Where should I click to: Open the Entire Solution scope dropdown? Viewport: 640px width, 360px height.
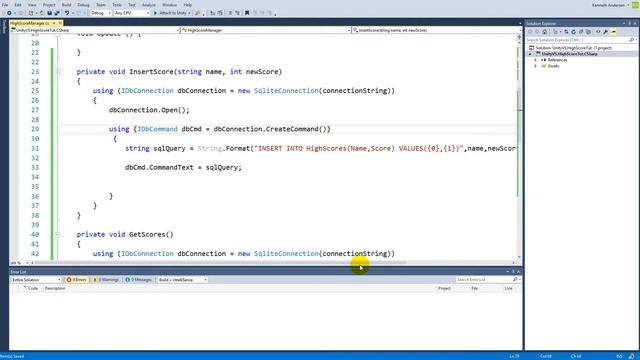(x=36, y=280)
